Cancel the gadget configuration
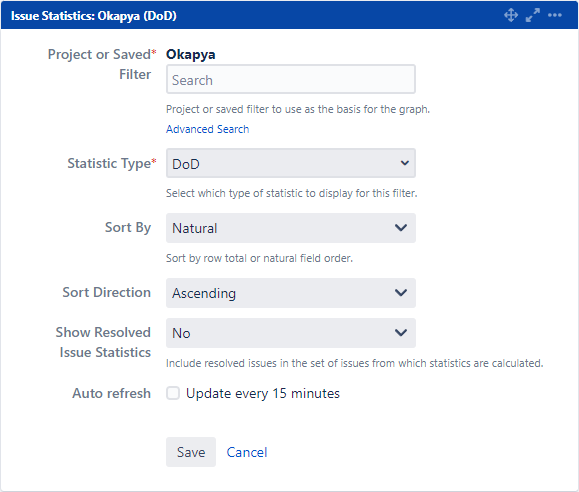 pyautogui.click(x=247, y=452)
